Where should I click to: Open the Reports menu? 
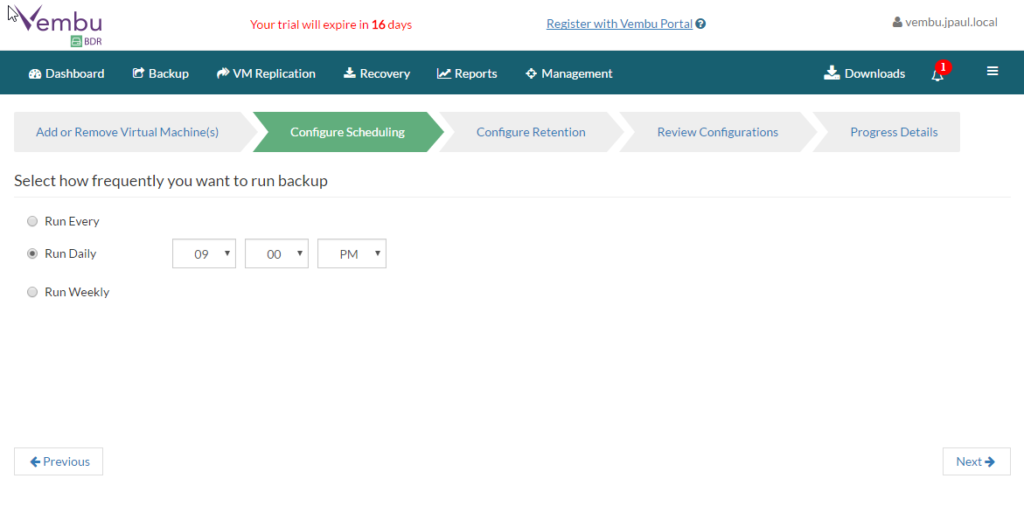[x=467, y=73]
